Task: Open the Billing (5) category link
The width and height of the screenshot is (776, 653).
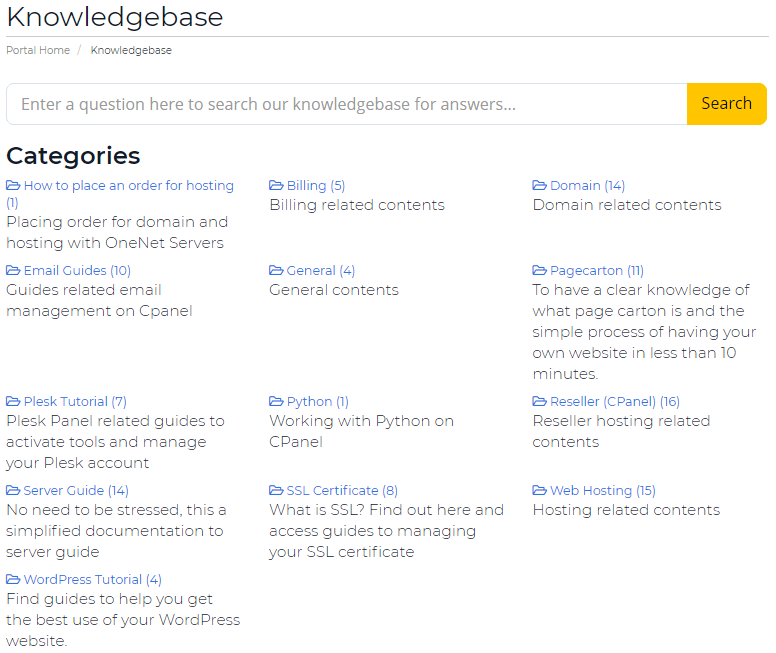Action: (307, 186)
